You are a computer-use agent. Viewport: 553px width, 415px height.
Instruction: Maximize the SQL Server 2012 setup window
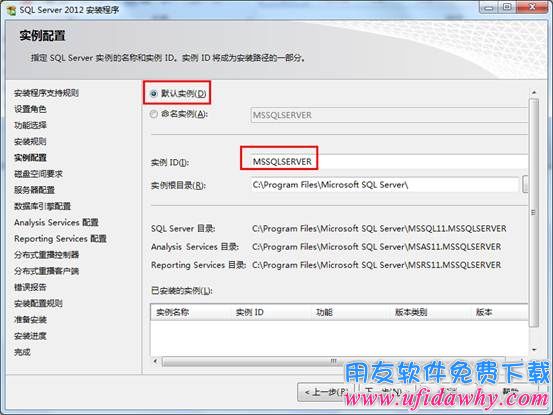tap(507, 7)
